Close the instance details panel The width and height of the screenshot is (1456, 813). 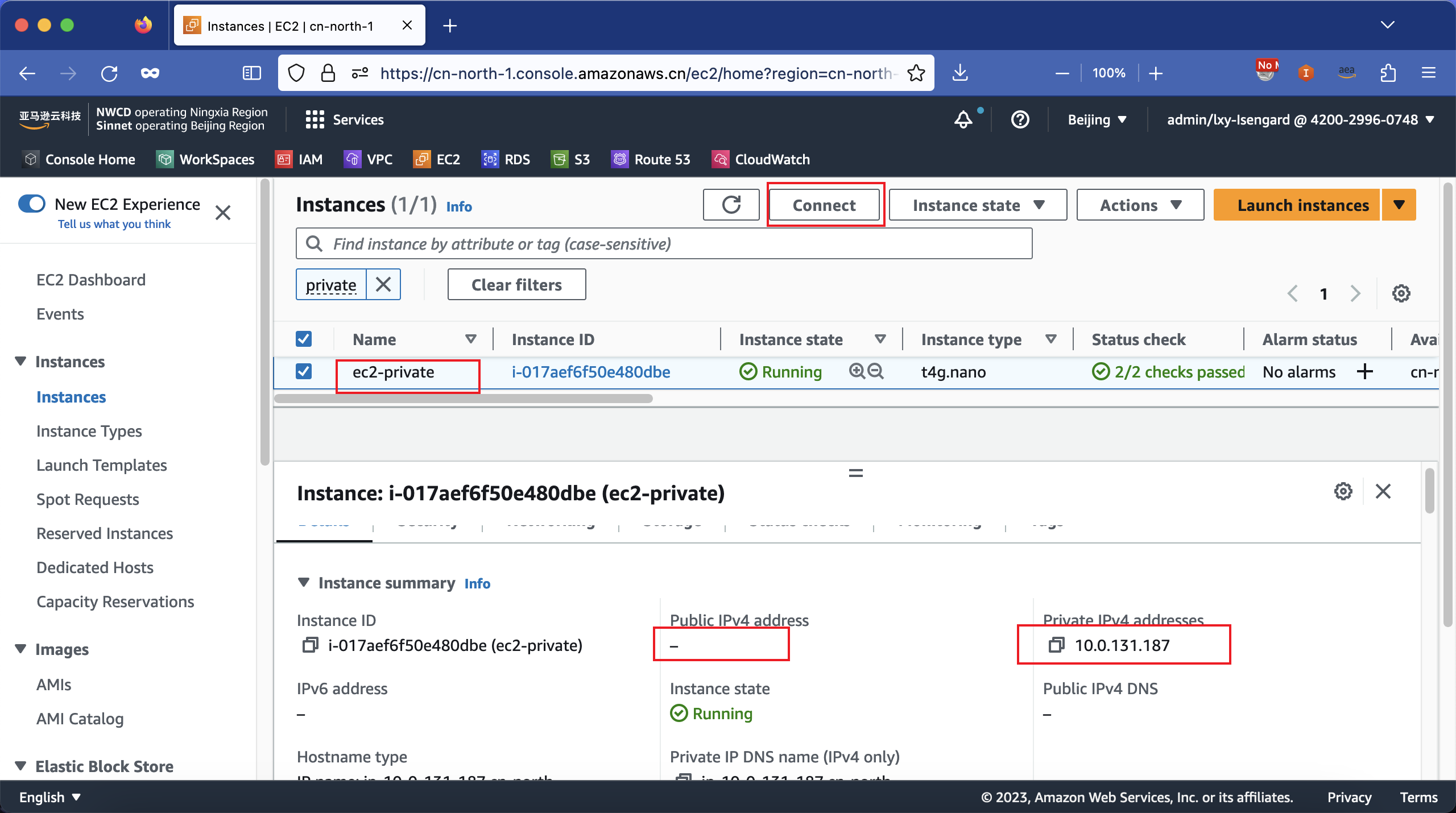(x=1383, y=491)
